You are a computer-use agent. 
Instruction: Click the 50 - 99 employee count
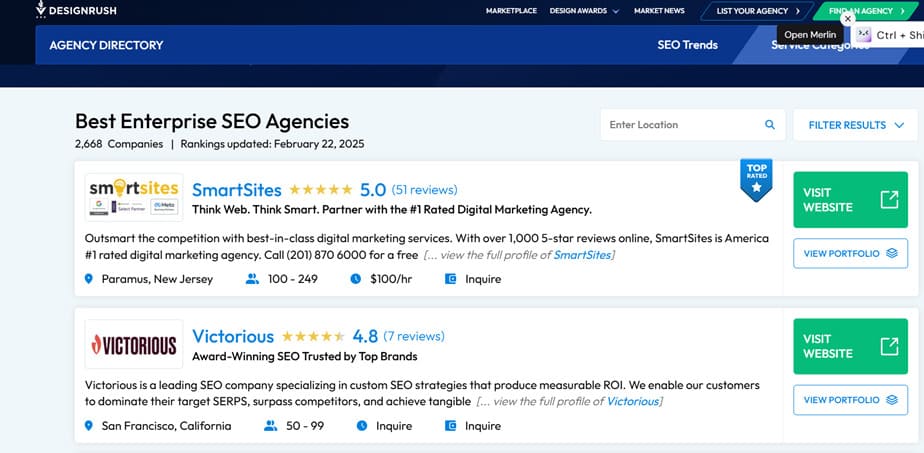305,425
